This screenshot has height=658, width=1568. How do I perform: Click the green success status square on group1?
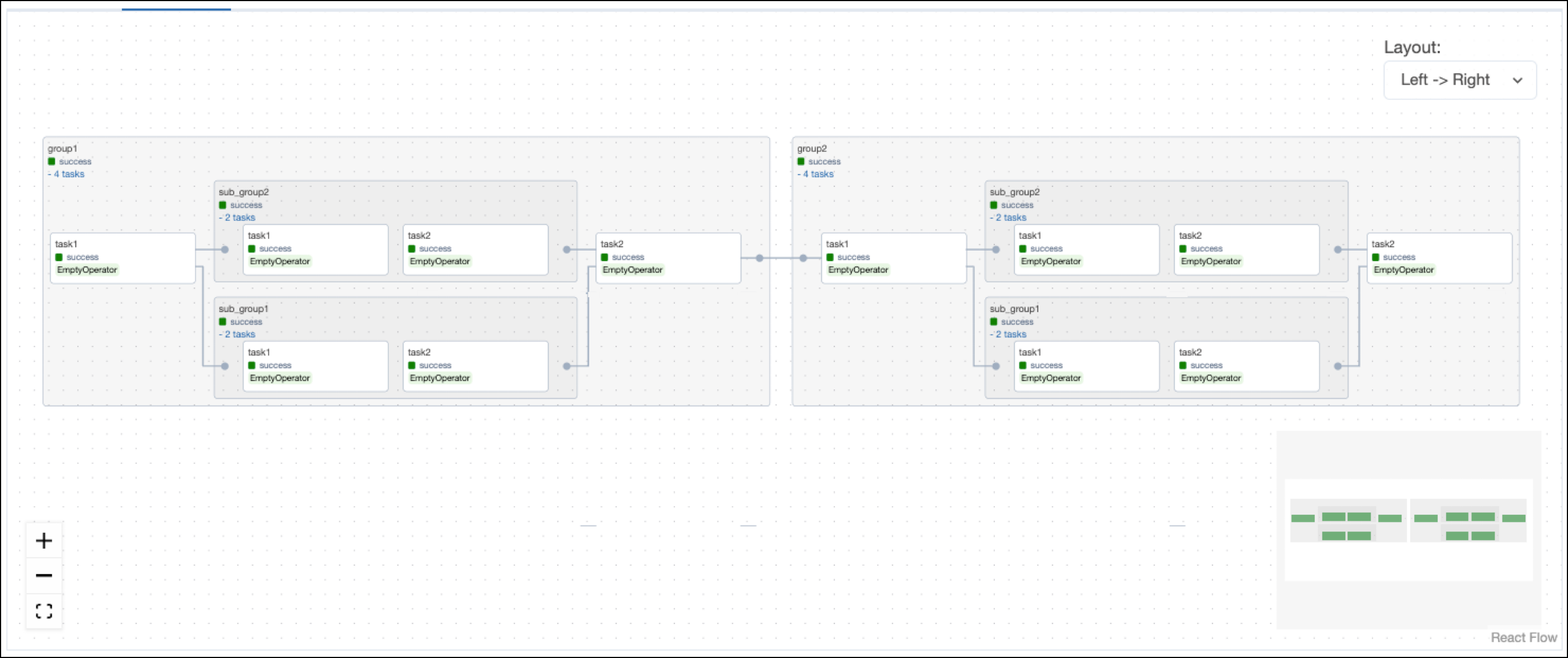coord(53,161)
